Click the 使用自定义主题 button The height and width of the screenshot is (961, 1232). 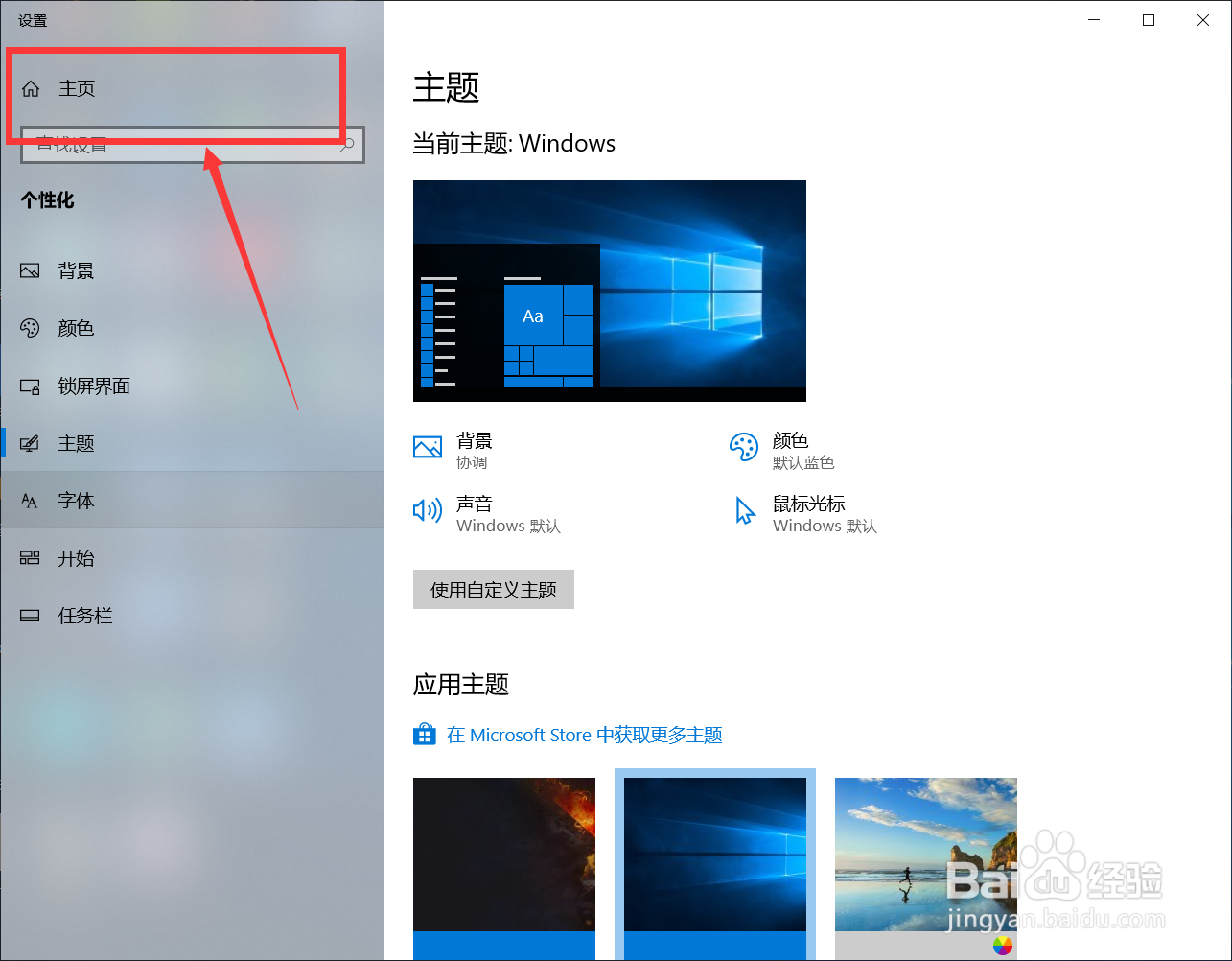point(494,590)
